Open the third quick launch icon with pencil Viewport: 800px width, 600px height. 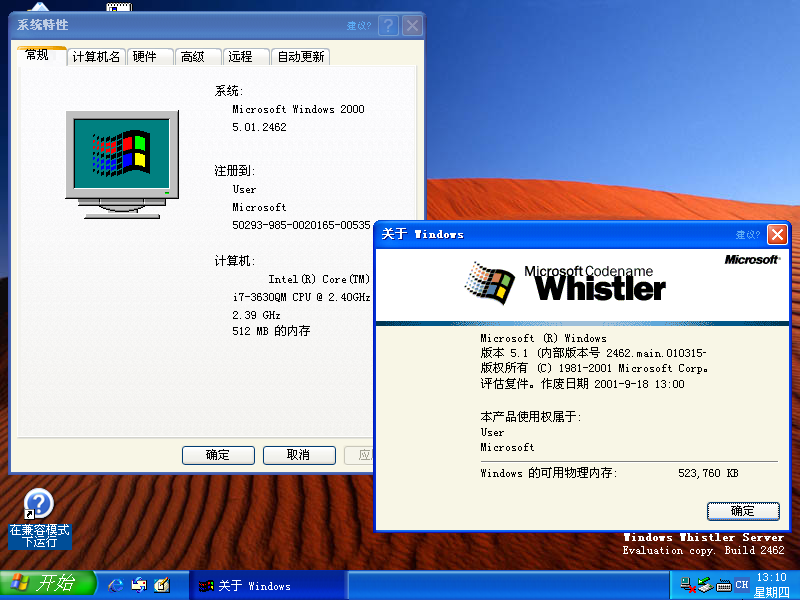(162, 585)
